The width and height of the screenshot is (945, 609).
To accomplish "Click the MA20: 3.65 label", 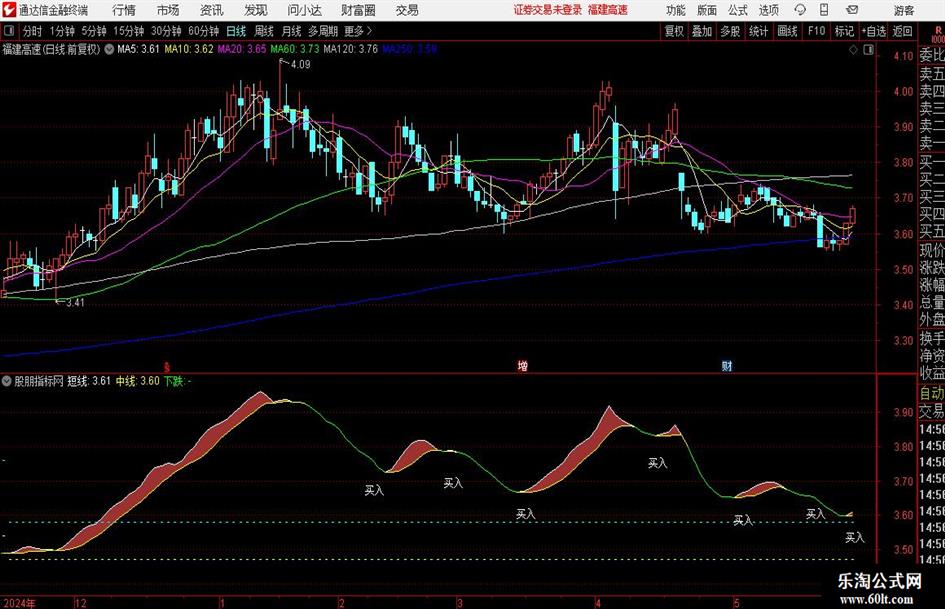I will pos(242,49).
